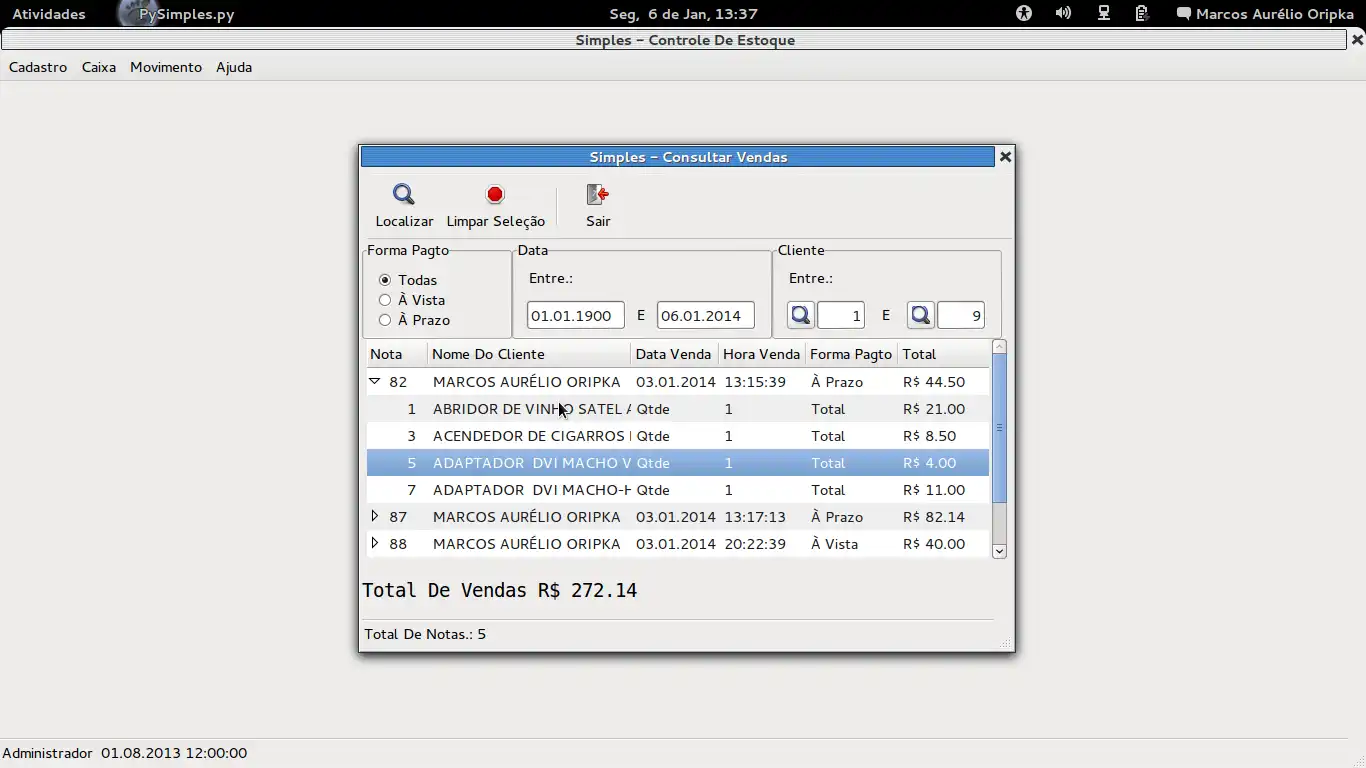This screenshot has height=768, width=1366.
Task: Click the Total De Notas.: 5 status
Action: point(425,634)
